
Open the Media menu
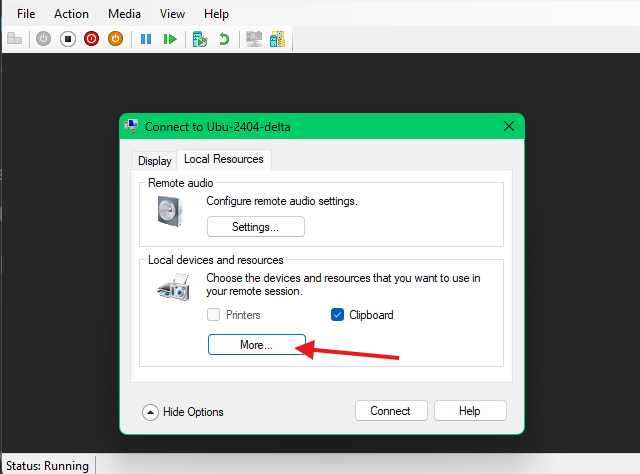[x=124, y=14]
